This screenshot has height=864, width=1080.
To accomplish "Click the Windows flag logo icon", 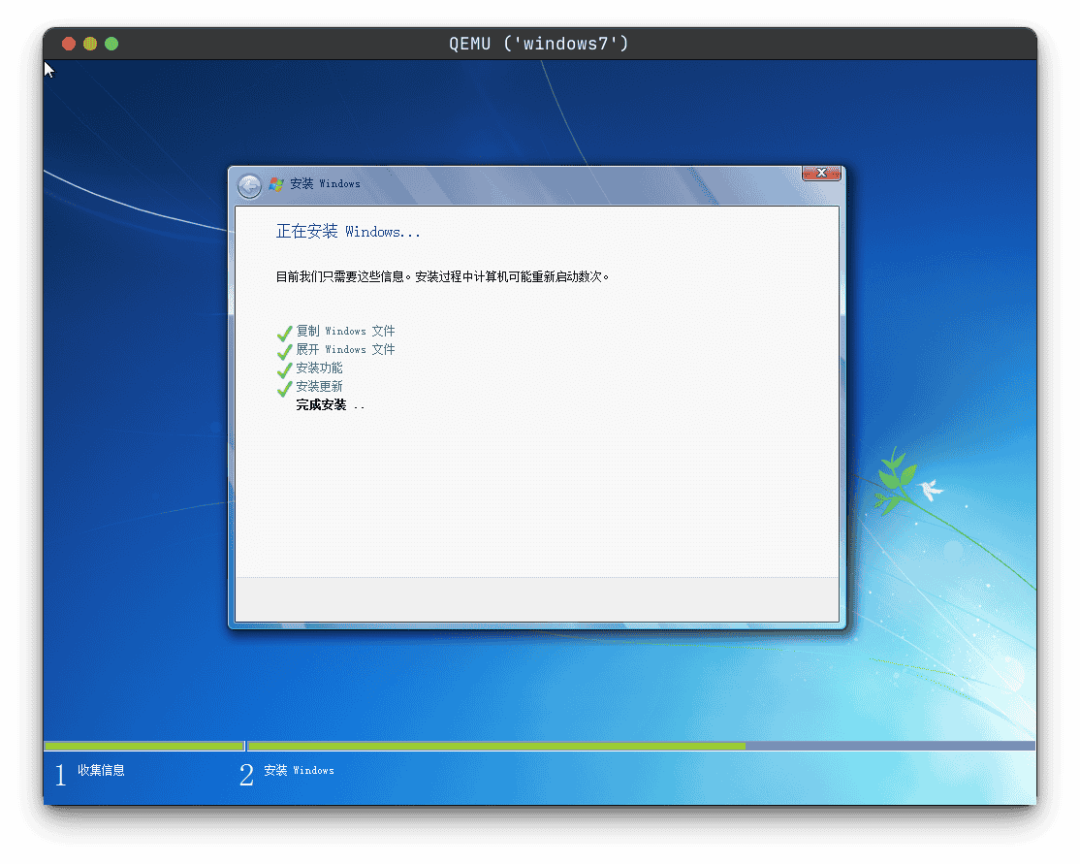I will (276, 184).
